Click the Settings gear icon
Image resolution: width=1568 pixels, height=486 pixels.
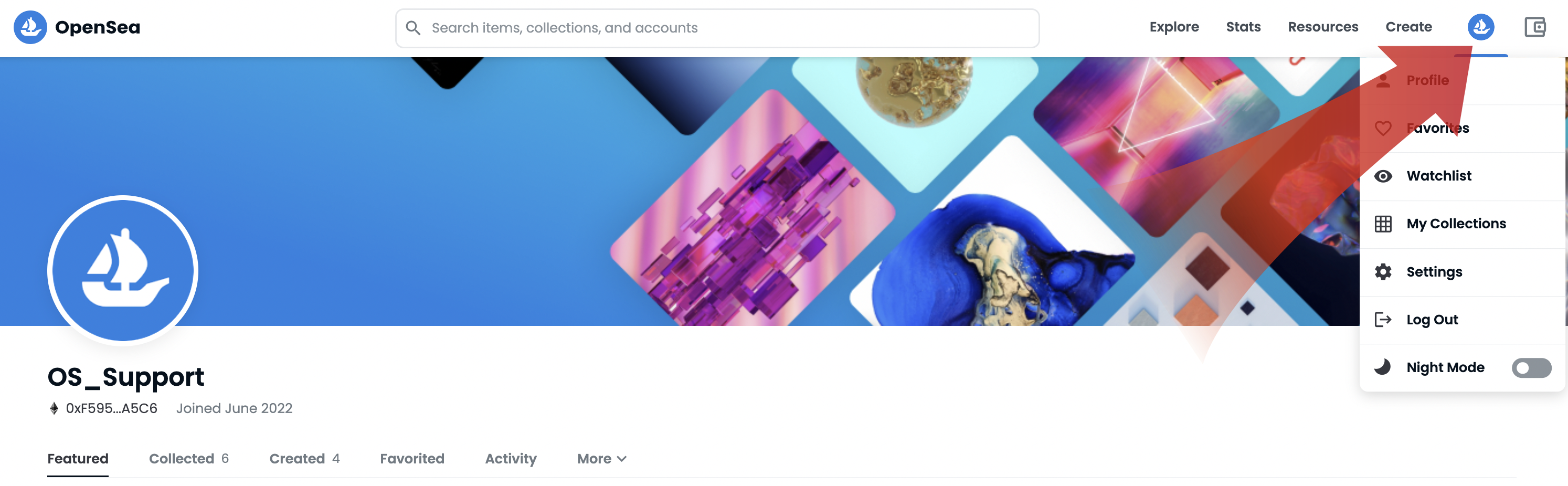coord(1383,272)
